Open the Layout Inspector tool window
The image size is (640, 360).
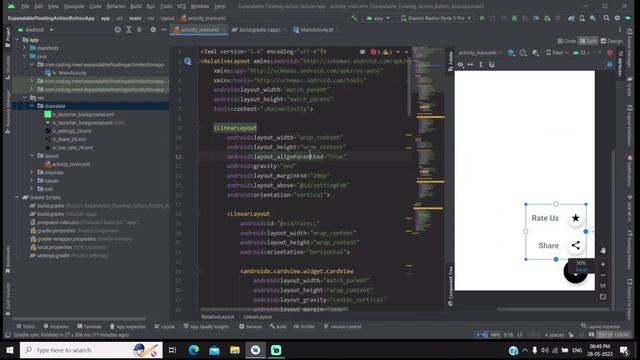click(x=600, y=327)
